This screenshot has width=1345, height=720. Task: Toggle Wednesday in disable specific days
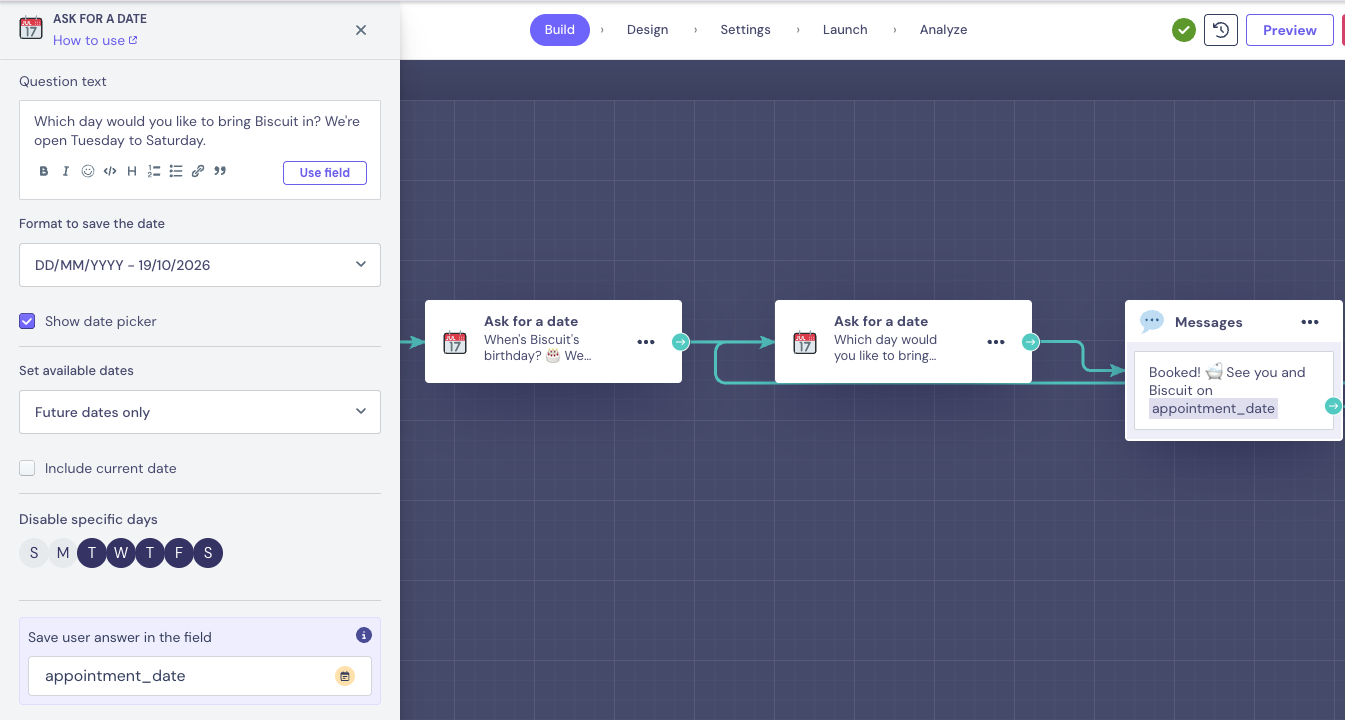pos(121,553)
